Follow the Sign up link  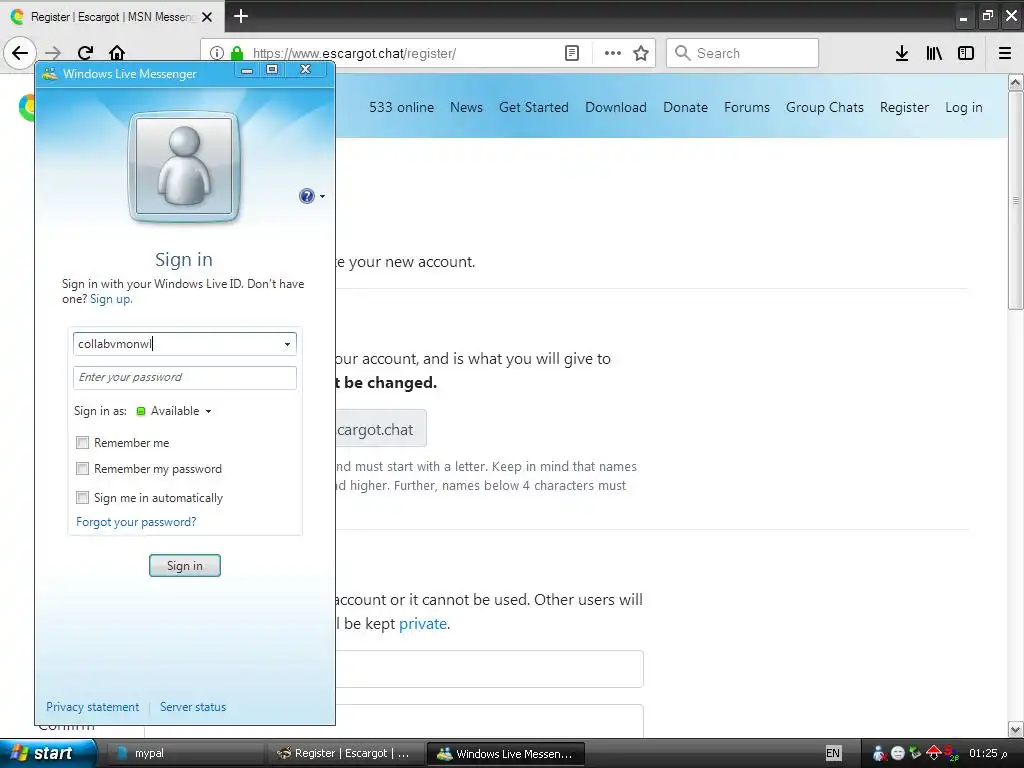click(110, 299)
